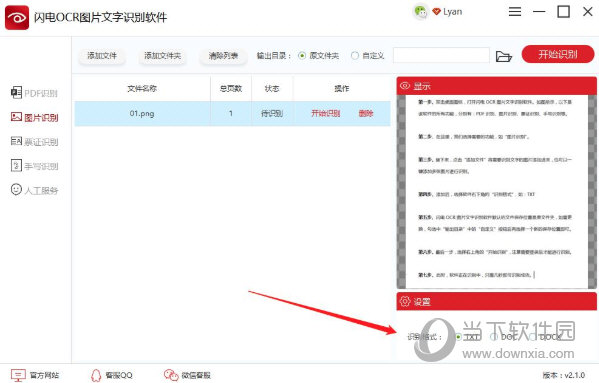Click the custom output path field

(441, 55)
